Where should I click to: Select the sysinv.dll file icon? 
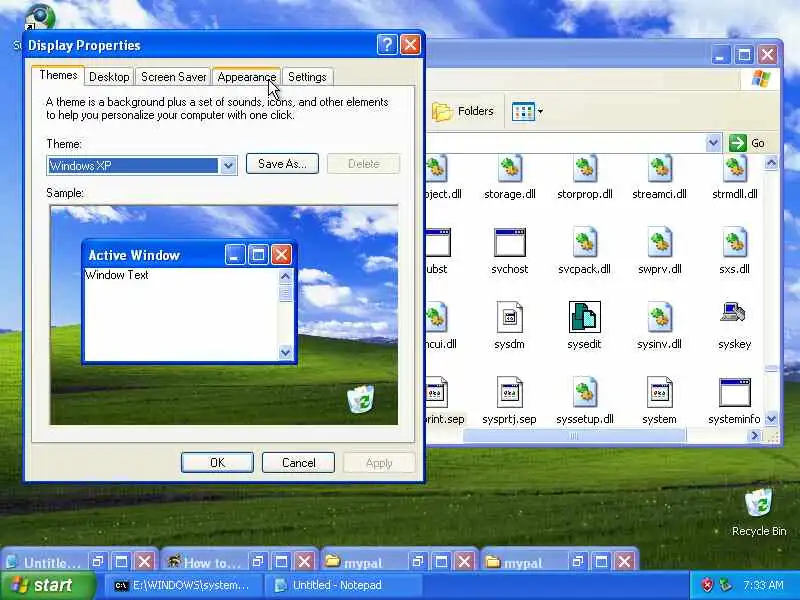pyautogui.click(x=659, y=317)
